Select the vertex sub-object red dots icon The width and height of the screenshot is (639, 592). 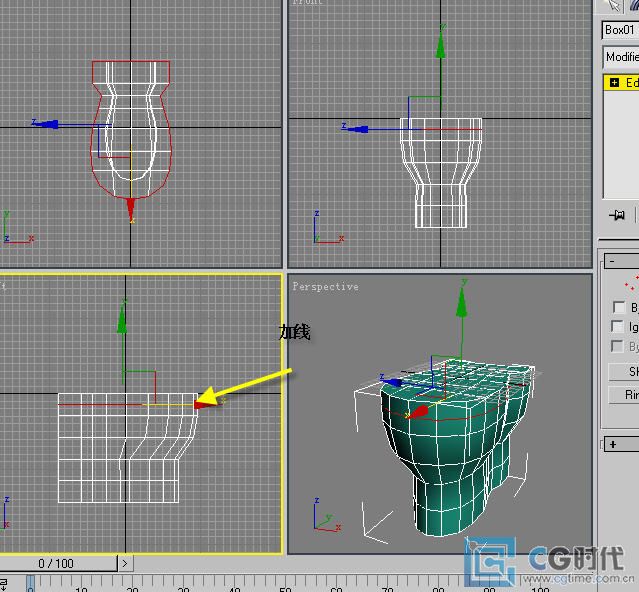(632, 283)
